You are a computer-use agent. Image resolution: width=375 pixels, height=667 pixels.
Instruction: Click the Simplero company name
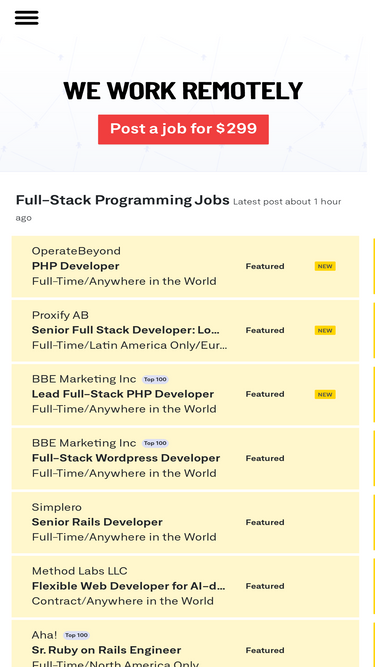click(x=57, y=507)
